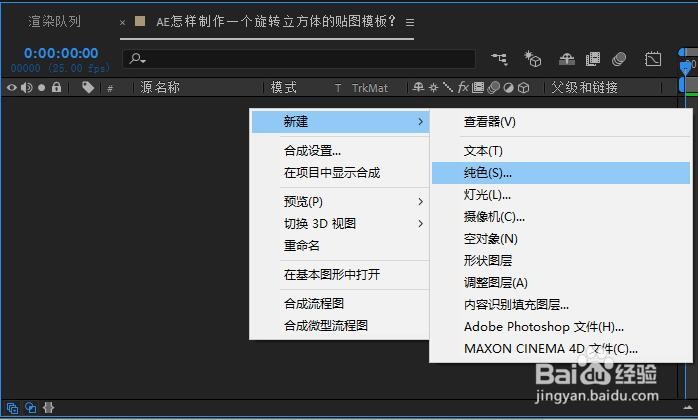Click the audio speaker column header

[x=27, y=87]
